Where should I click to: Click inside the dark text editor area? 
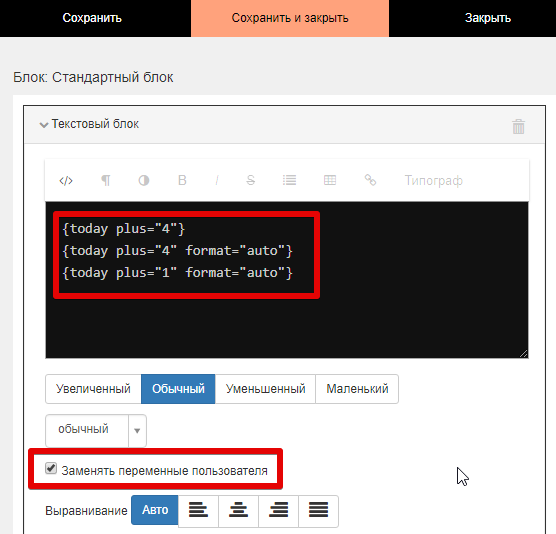[287, 280]
